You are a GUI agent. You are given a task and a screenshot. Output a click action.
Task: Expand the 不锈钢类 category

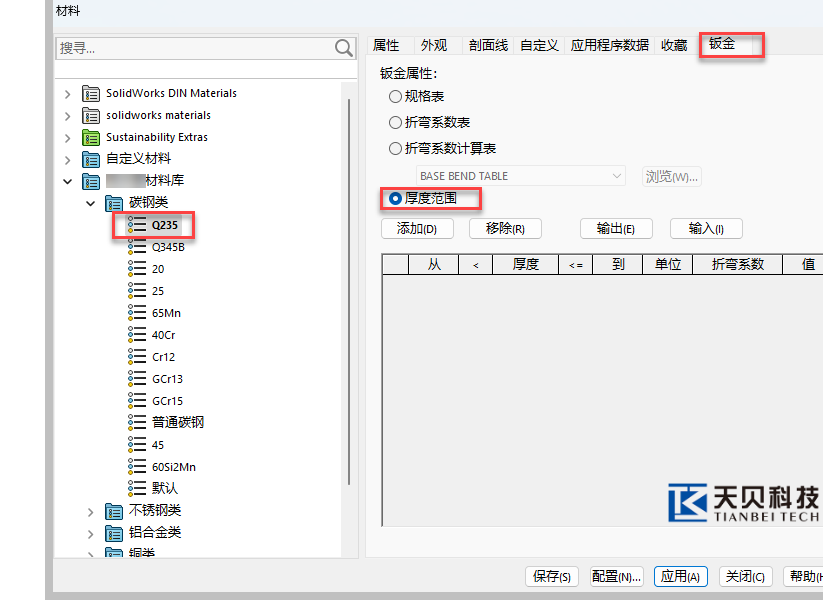90,511
